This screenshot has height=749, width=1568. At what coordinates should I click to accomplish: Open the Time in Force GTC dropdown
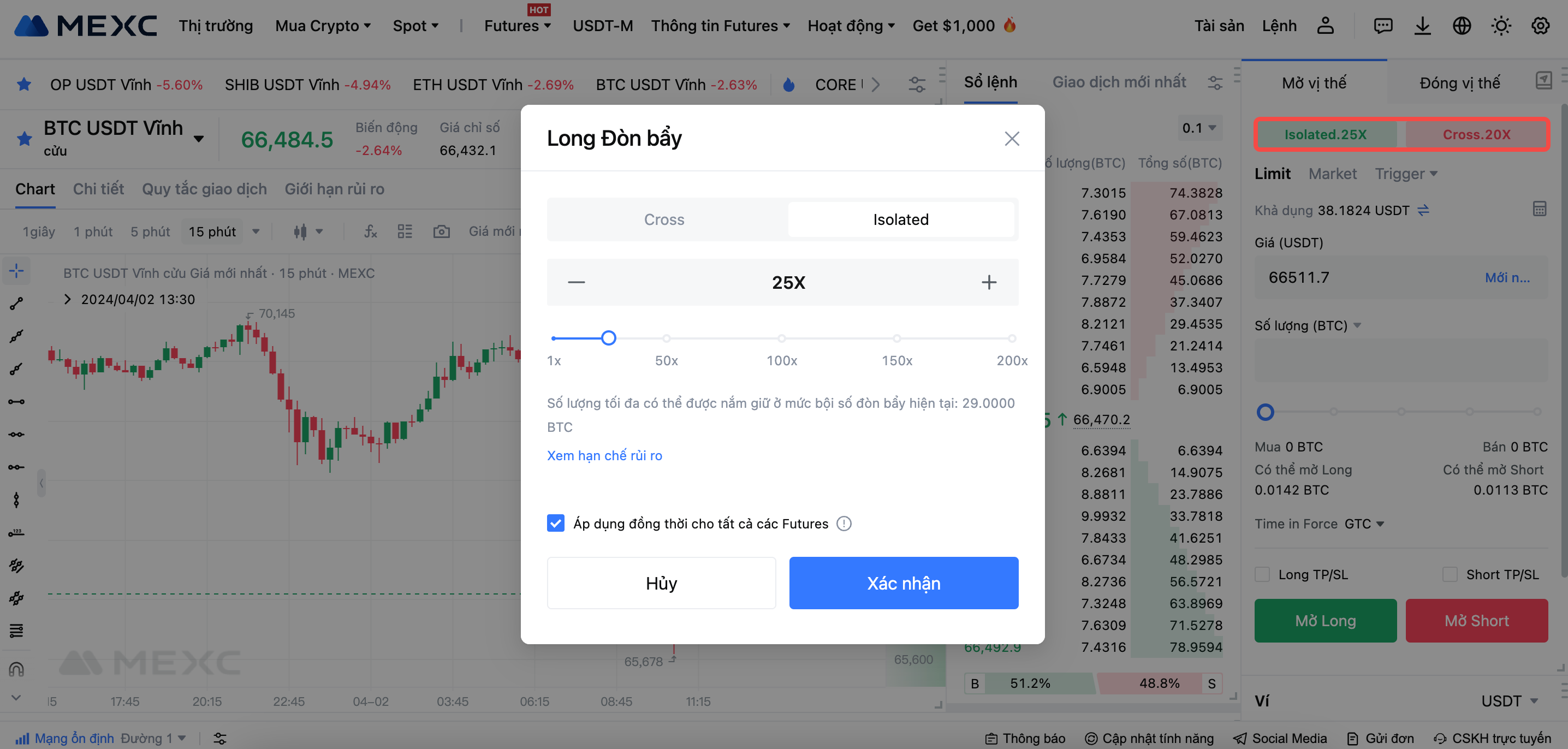click(1364, 524)
